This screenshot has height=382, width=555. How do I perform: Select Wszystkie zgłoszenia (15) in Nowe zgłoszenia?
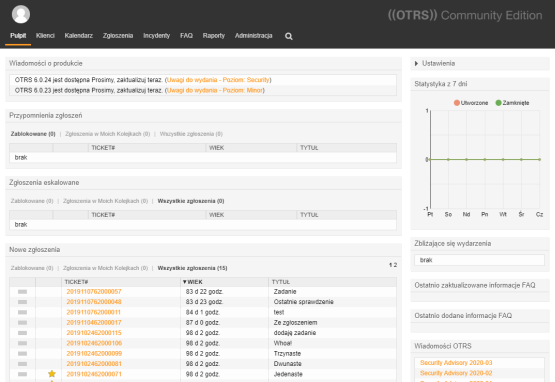click(192, 268)
